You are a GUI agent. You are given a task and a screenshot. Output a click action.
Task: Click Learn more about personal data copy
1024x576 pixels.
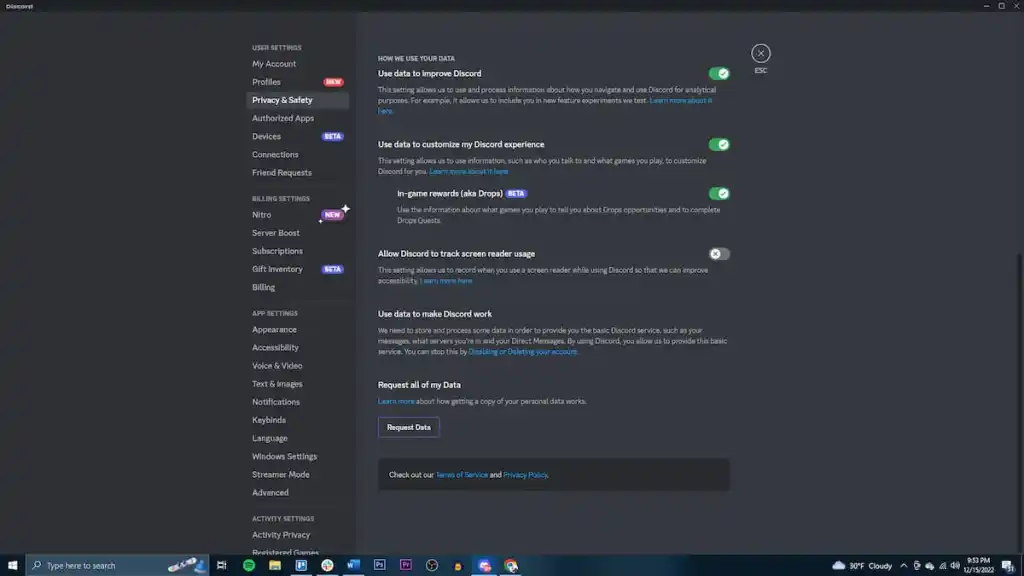(x=396, y=401)
